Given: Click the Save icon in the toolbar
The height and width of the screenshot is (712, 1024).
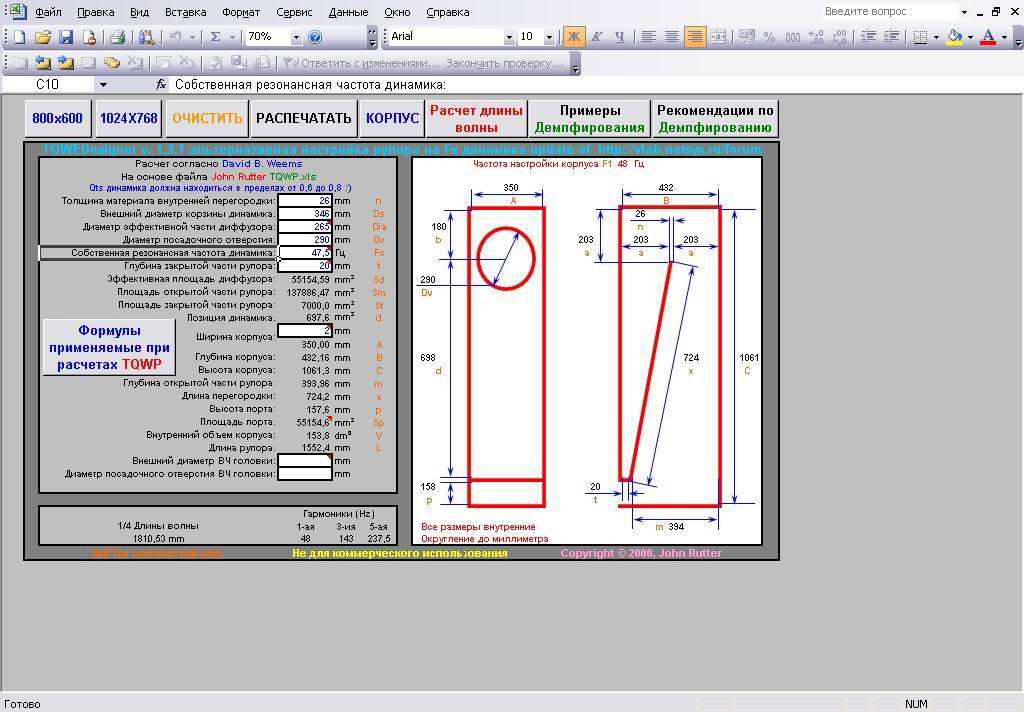Looking at the screenshot, I should [x=65, y=37].
